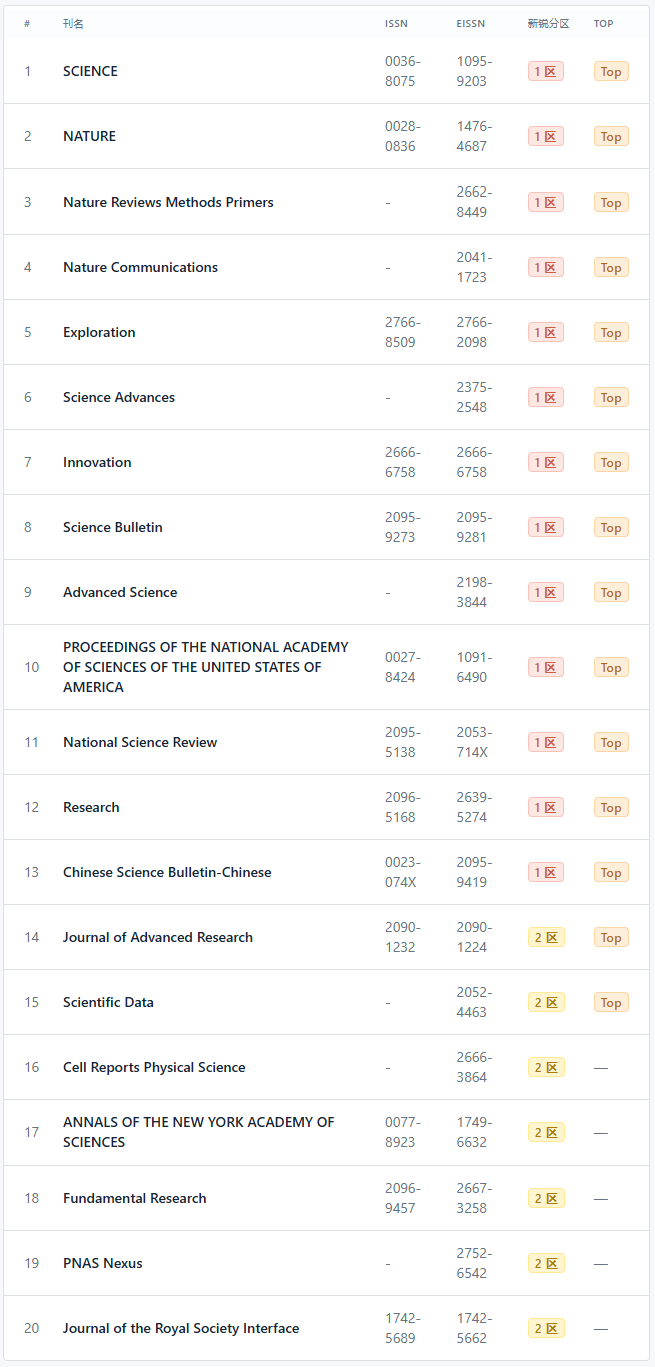Screen dimensions: 655x1367
Task: Open the SCIENCE journal entry
Action: point(90,71)
